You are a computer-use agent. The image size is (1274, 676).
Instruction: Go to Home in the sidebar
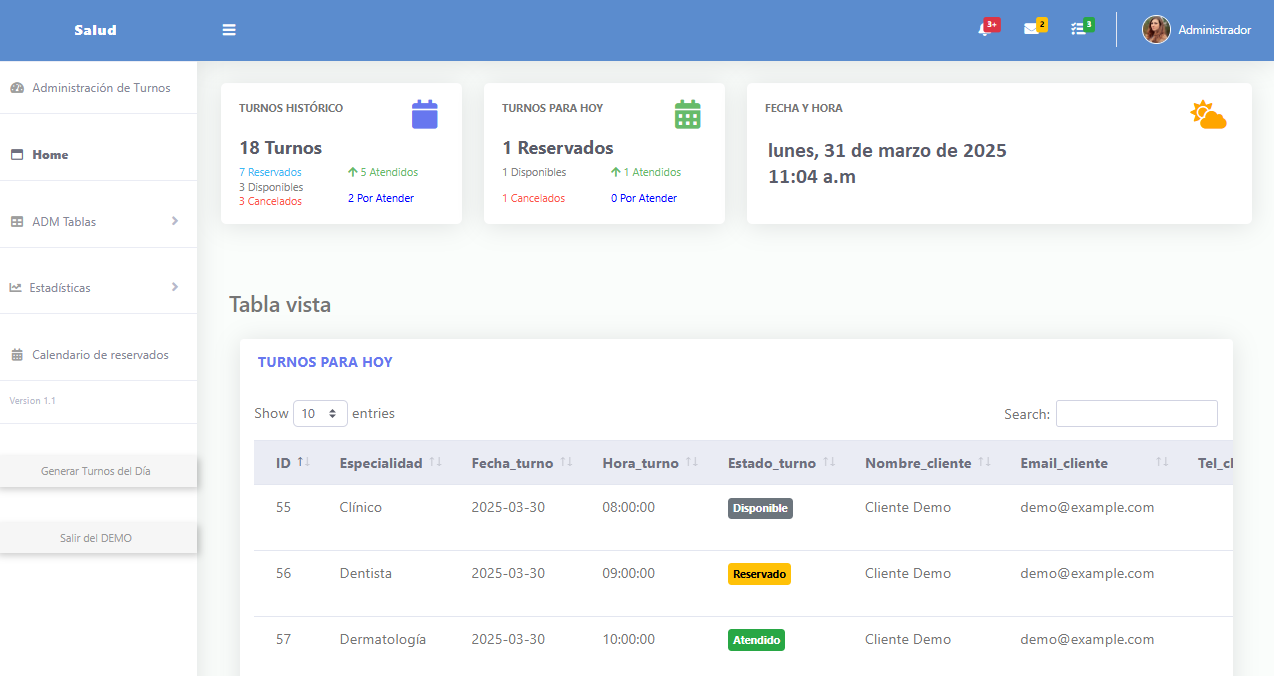[x=50, y=155]
